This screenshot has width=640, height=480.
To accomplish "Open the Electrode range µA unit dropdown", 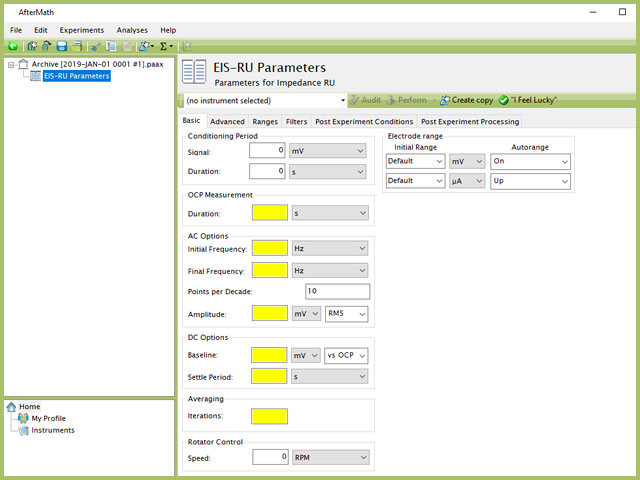I will 467,181.
